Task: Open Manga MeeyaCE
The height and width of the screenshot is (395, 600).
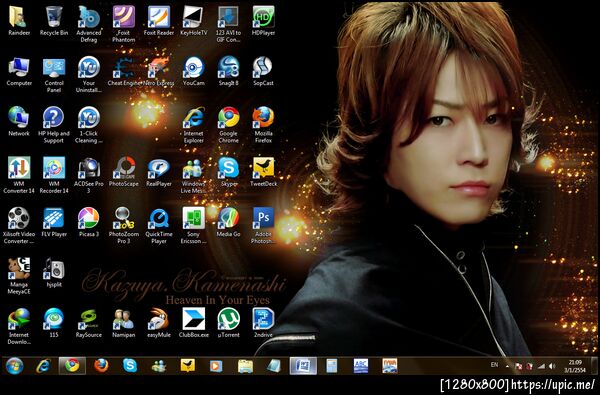Action: pos(19,275)
